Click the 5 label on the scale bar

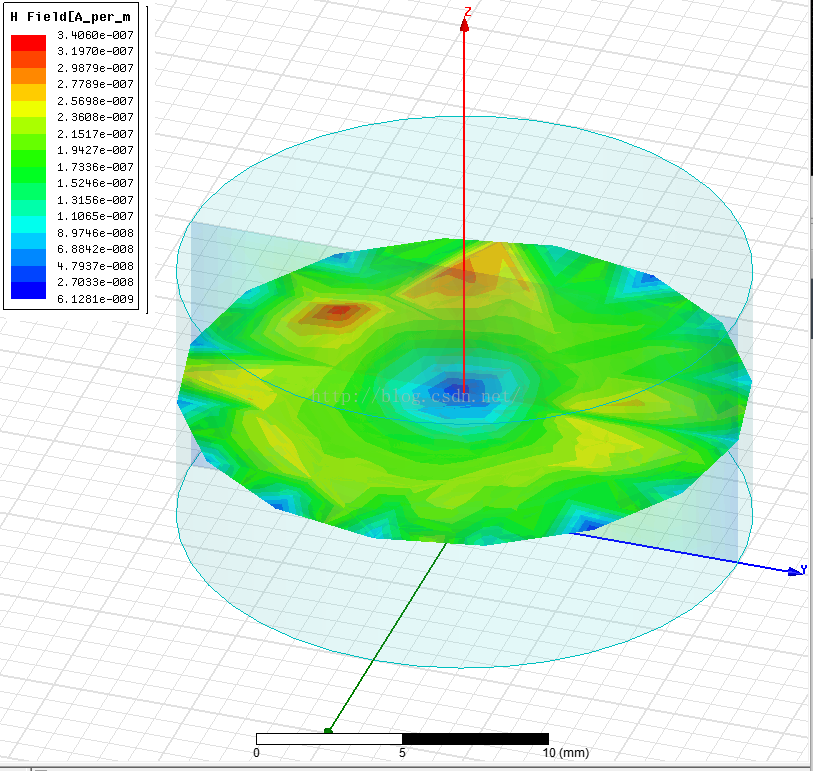[x=402, y=752]
